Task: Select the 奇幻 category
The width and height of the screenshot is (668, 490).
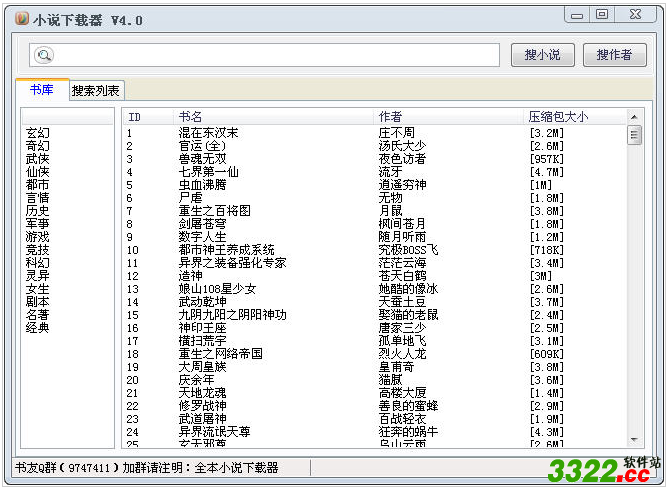Action: (x=37, y=146)
